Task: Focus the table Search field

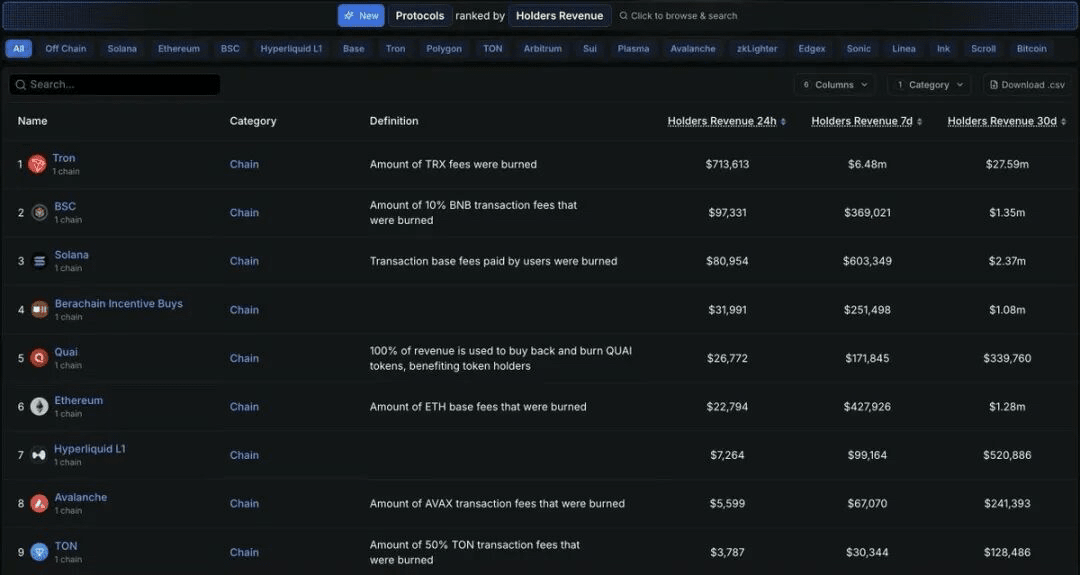Action: pos(115,85)
